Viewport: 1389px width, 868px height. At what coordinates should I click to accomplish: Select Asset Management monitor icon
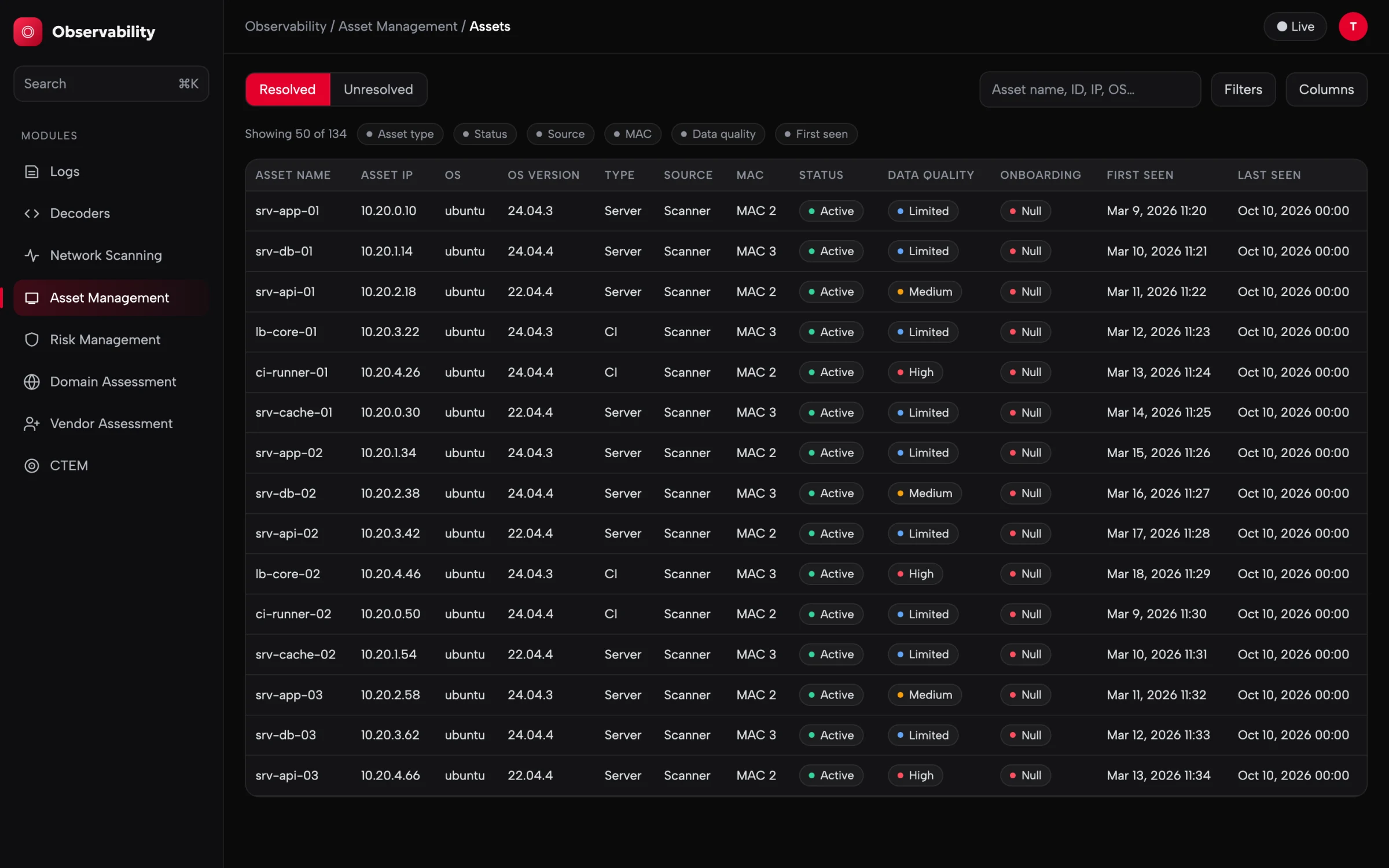[x=32, y=298]
